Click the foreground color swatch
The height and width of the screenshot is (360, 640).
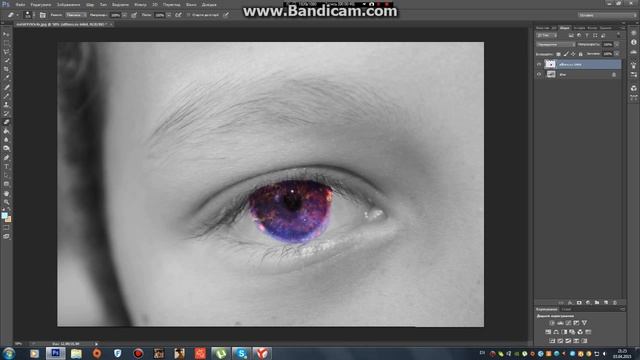pos(4,215)
